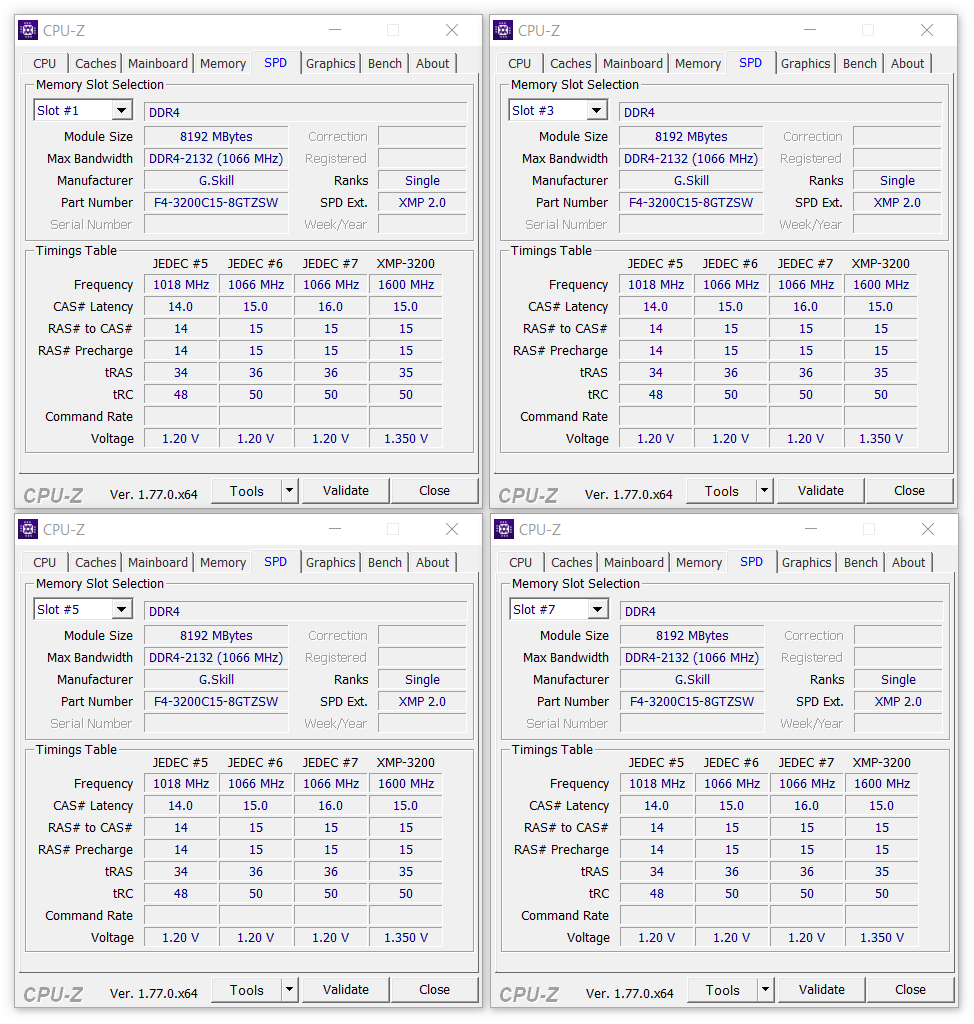Click Tools button in Slot #1 window
974x1024 pixels.
pyautogui.click(x=247, y=490)
